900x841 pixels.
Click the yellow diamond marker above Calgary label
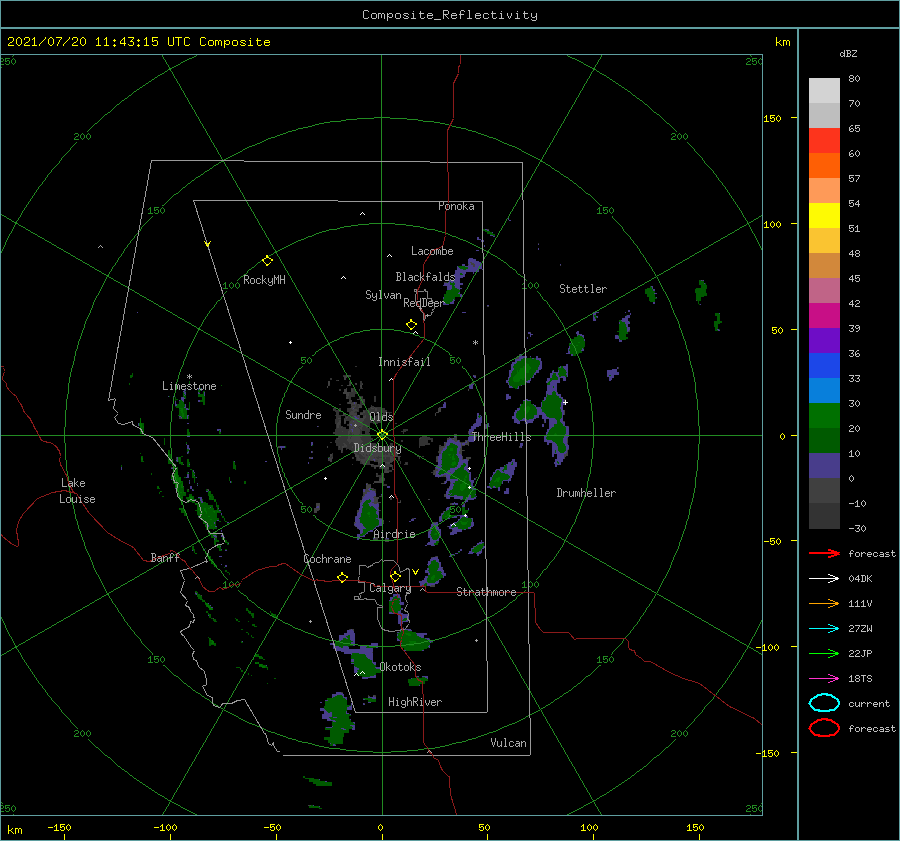395,576
